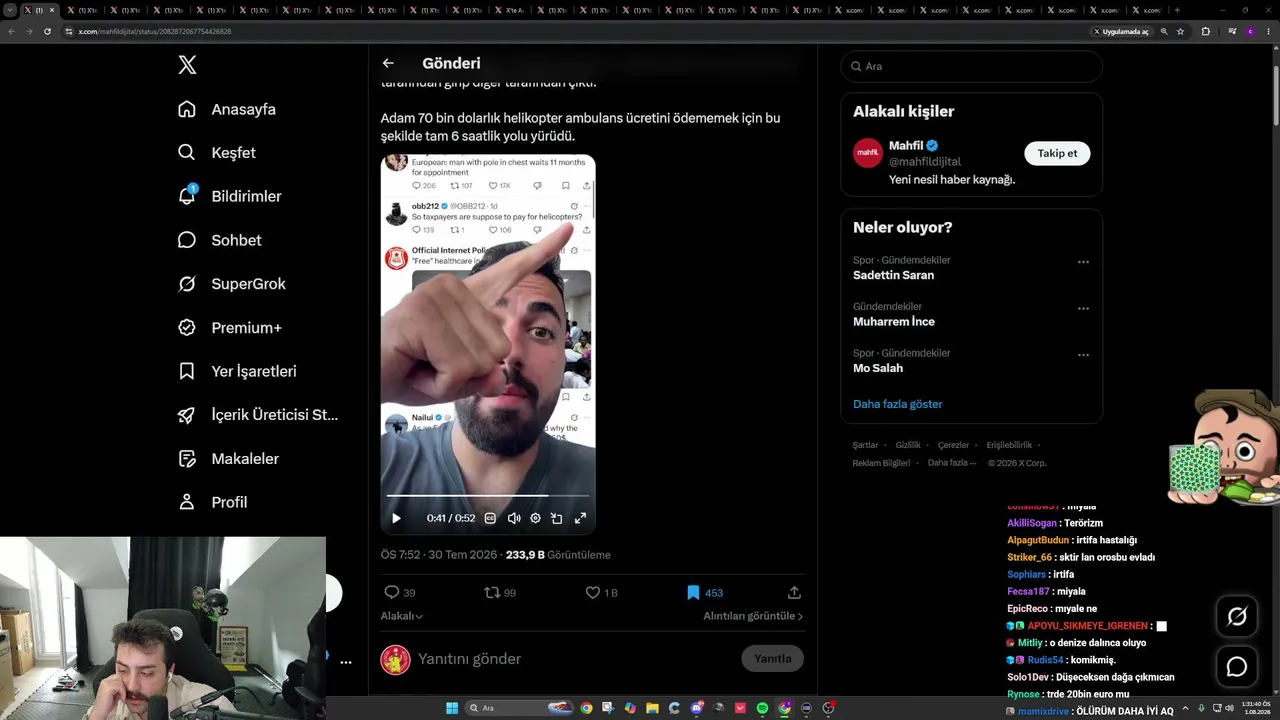Open the Erişilebilirlik footer link
Viewport: 1280px width, 720px height.
1009,445
